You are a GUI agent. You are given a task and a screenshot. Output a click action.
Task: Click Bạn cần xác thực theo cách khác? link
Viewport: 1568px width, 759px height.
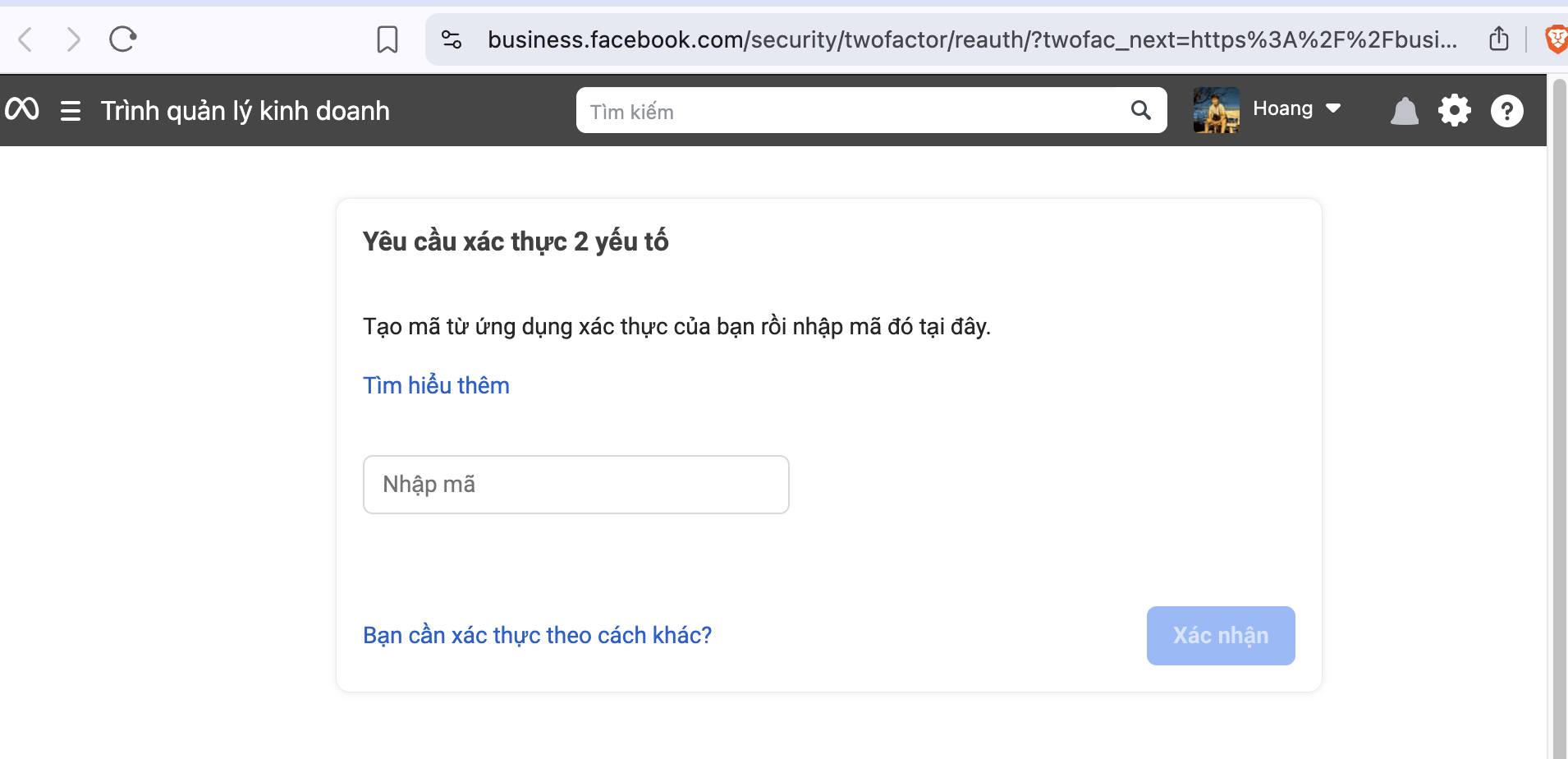[538, 635]
